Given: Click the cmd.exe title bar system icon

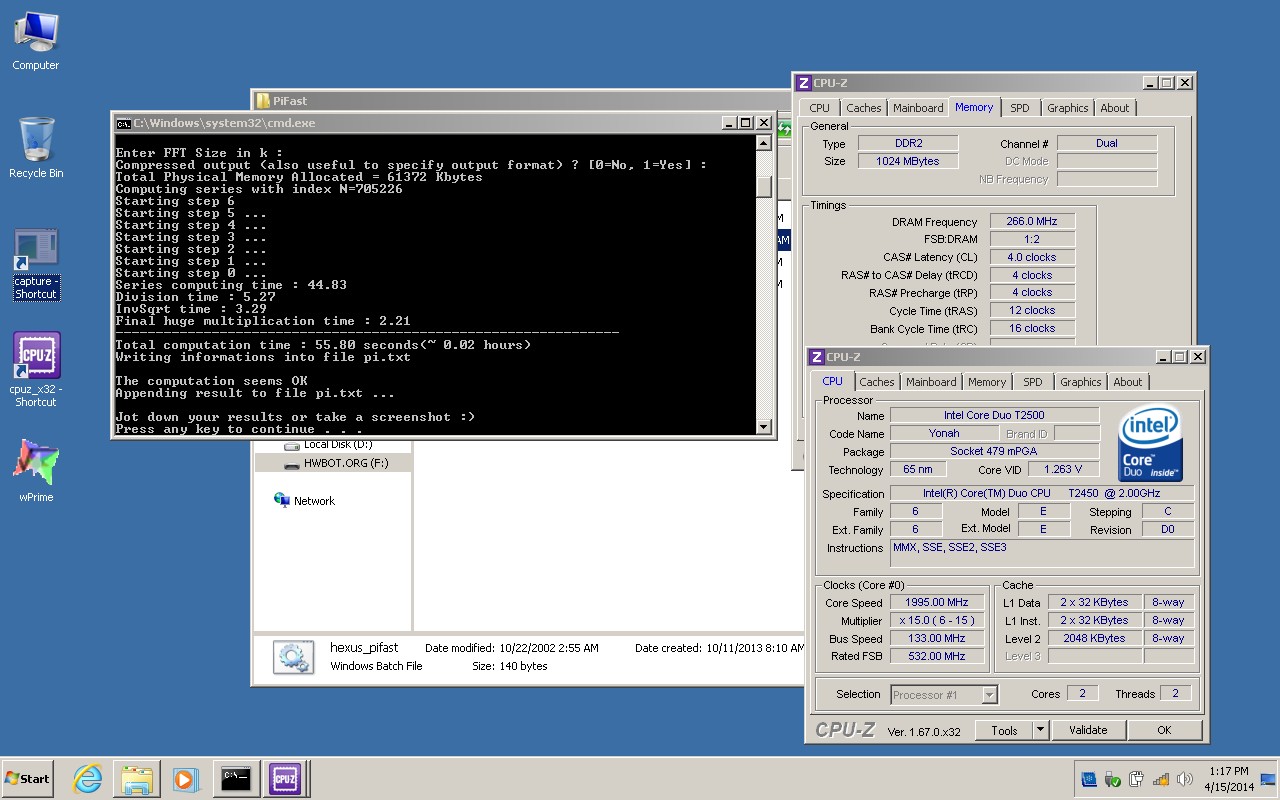Looking at the screenshot, I should 123,123.
